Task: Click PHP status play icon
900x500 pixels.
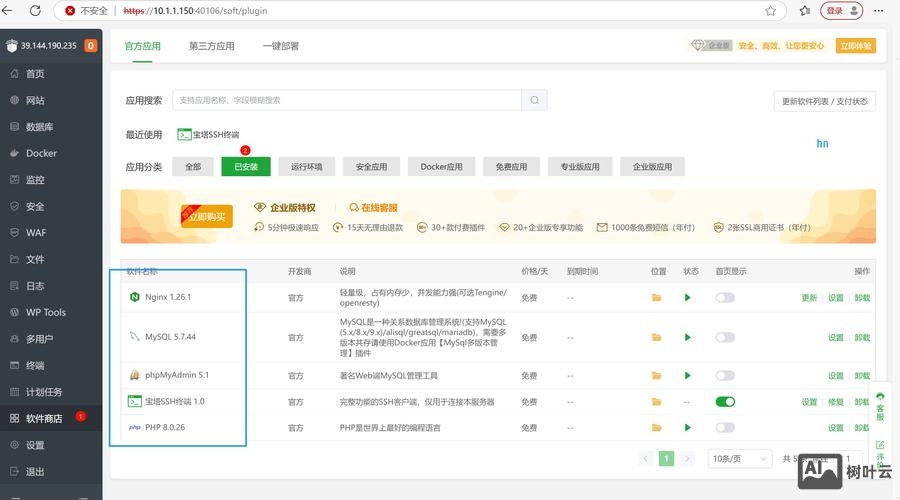Action: point(688,428)
